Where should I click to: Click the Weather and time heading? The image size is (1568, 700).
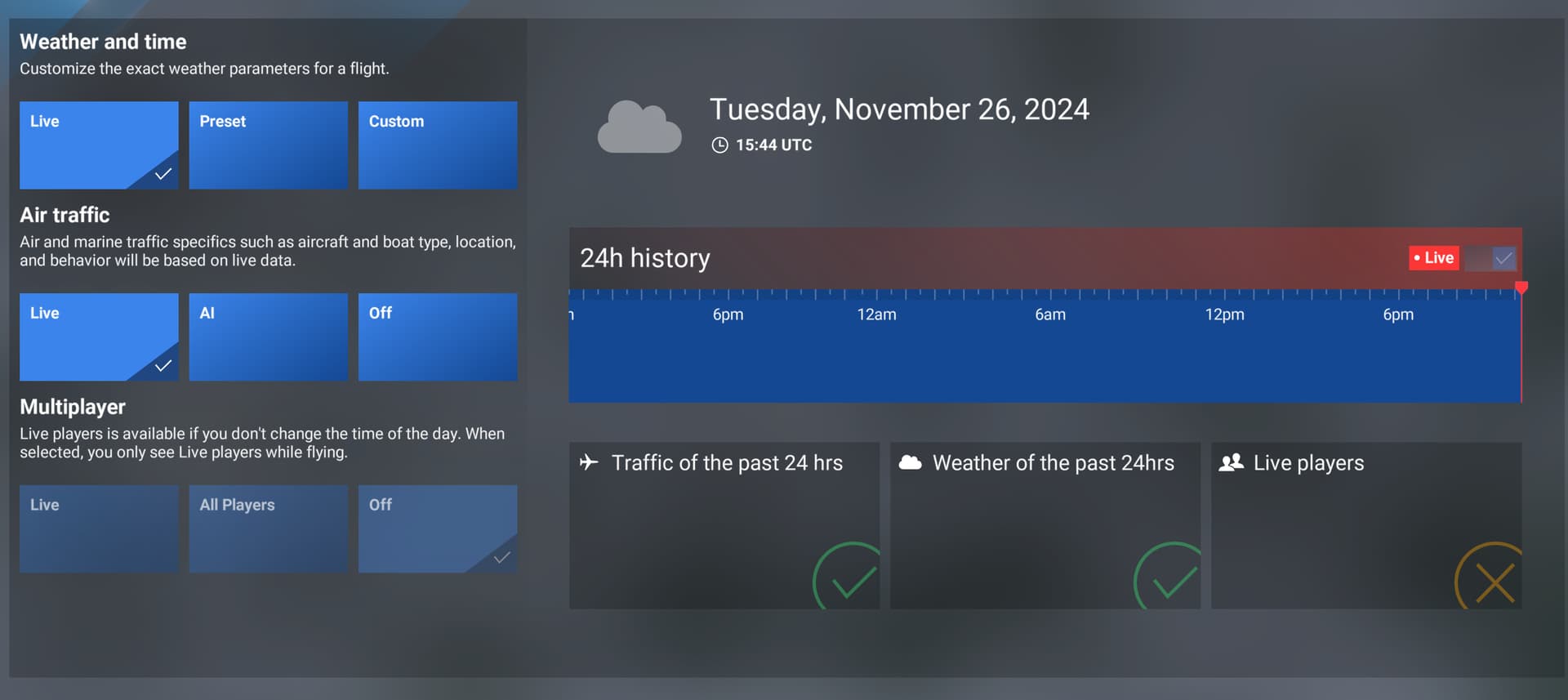click(103, 42)
